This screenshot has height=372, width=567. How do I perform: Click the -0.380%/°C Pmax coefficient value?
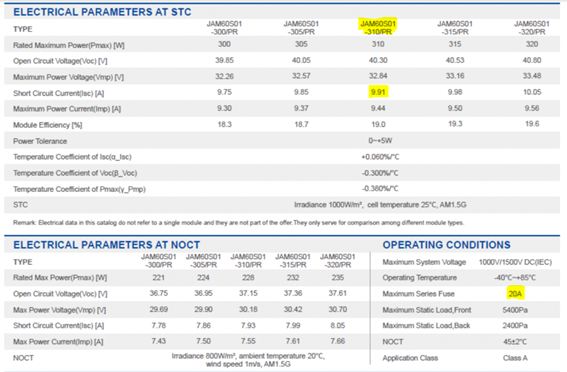click(380, 189)
